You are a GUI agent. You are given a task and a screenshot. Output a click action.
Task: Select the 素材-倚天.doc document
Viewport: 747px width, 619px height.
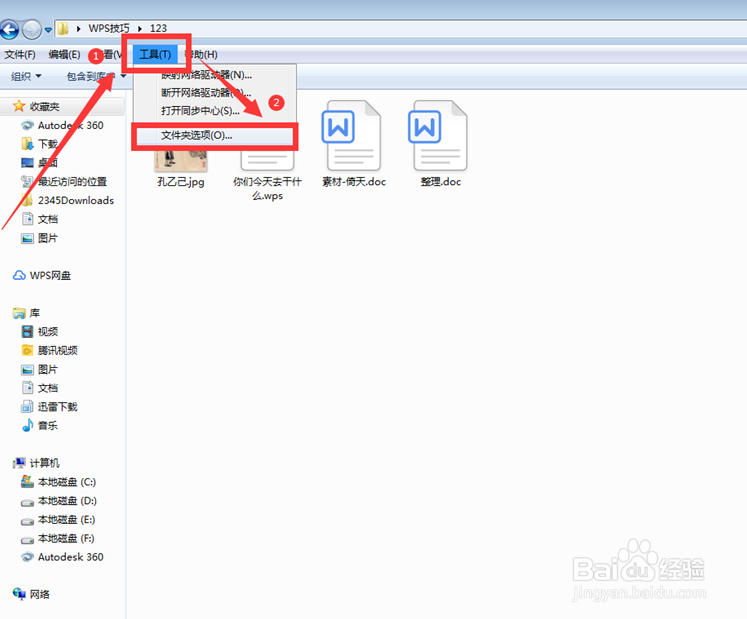pyautogui.click(x=354, y=144)
